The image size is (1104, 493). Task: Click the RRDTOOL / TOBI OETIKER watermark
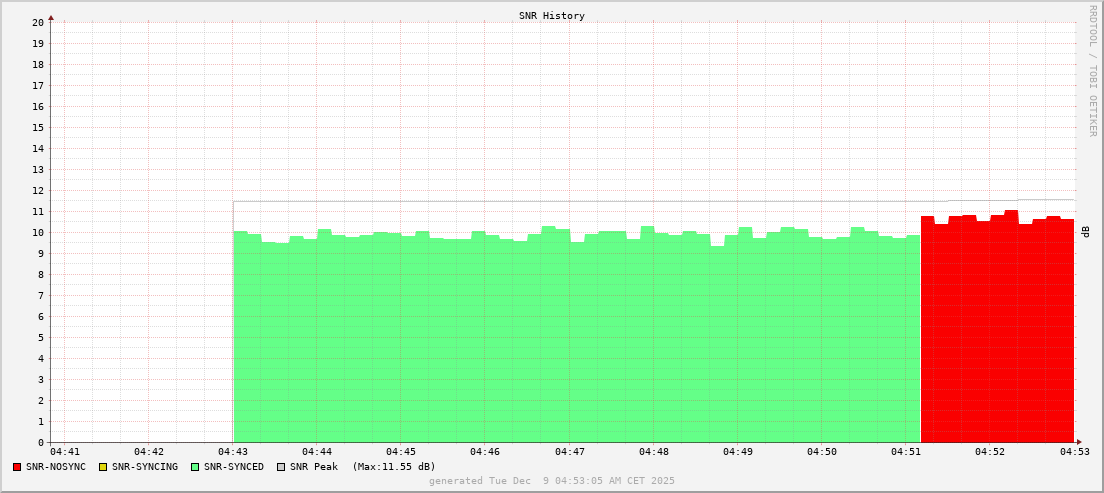1092,70
